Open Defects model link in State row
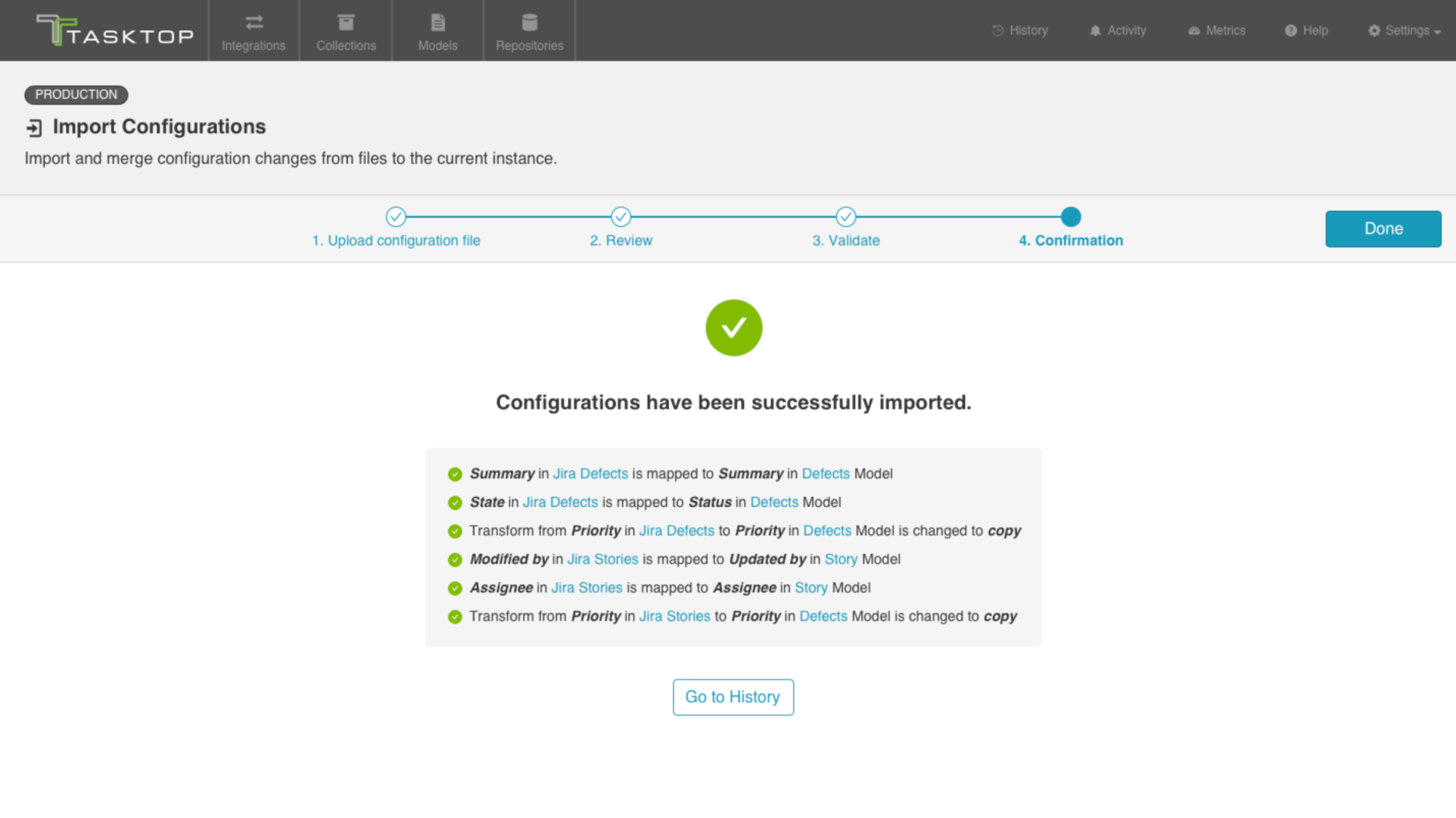 pyautogui.click(x=774, y=502)
